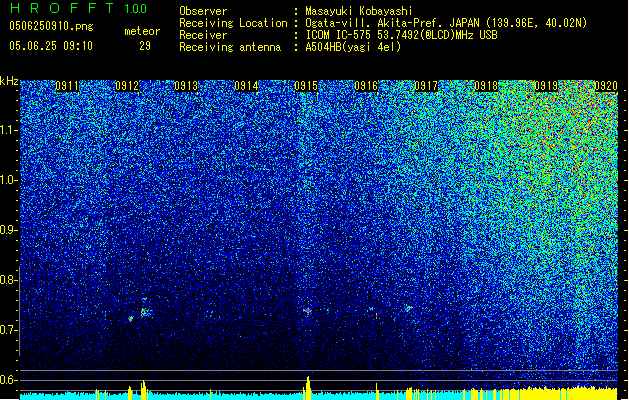Click the kHz axis unit label

click(9, 81)
